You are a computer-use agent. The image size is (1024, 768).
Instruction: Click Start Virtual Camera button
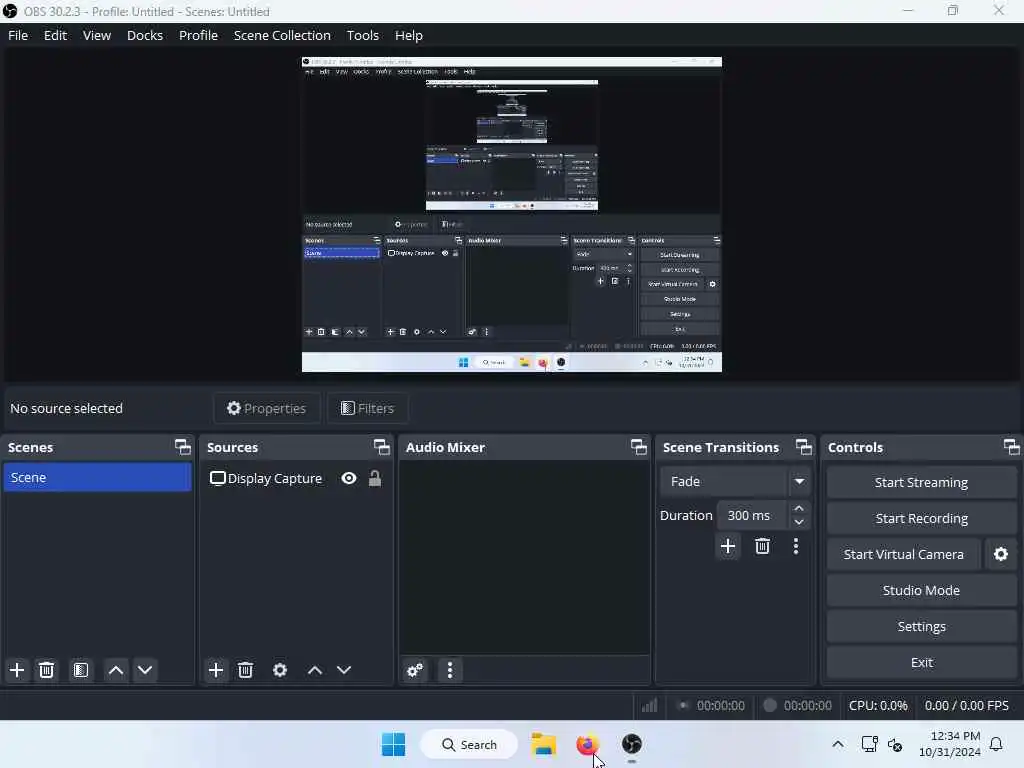[x=903, y=554]
